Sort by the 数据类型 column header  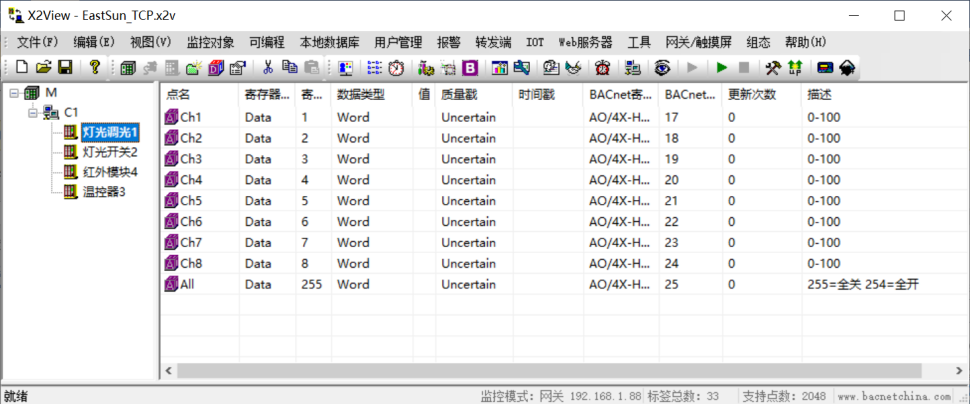coord(372,95)
